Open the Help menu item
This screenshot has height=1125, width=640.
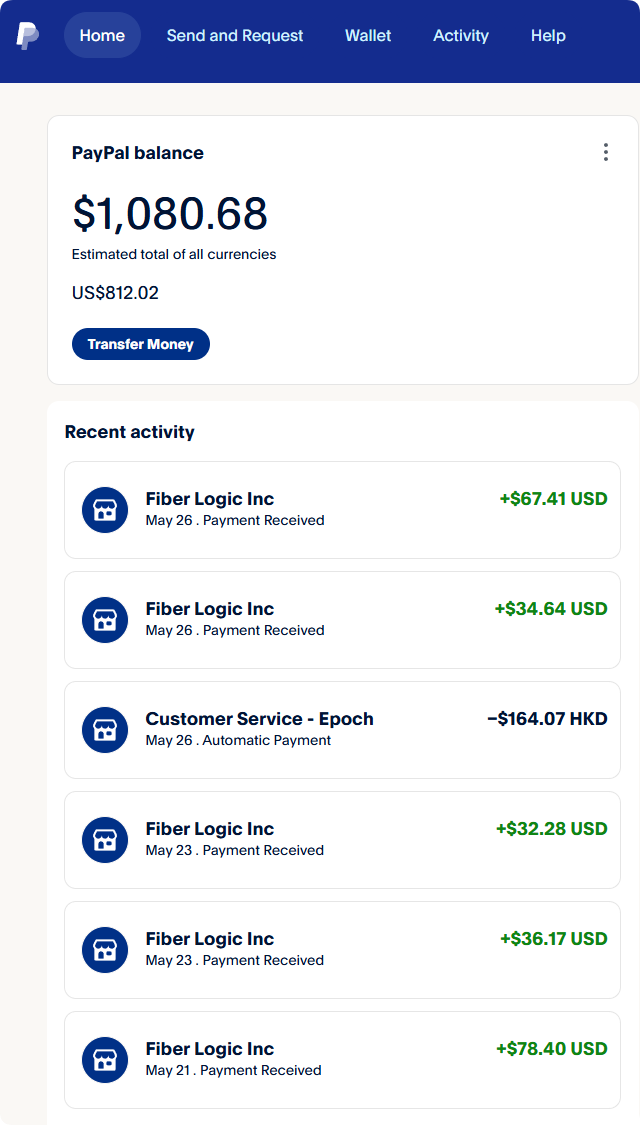[548, 35]
